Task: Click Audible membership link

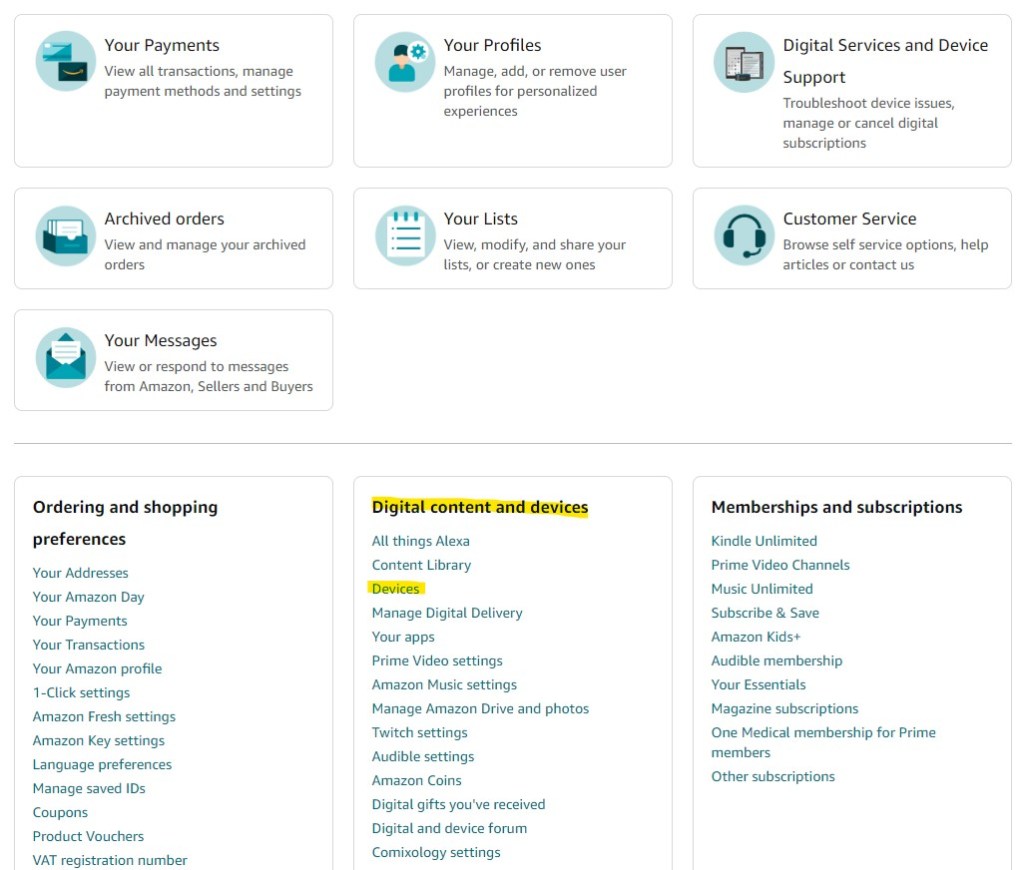Action: [776, 661]
